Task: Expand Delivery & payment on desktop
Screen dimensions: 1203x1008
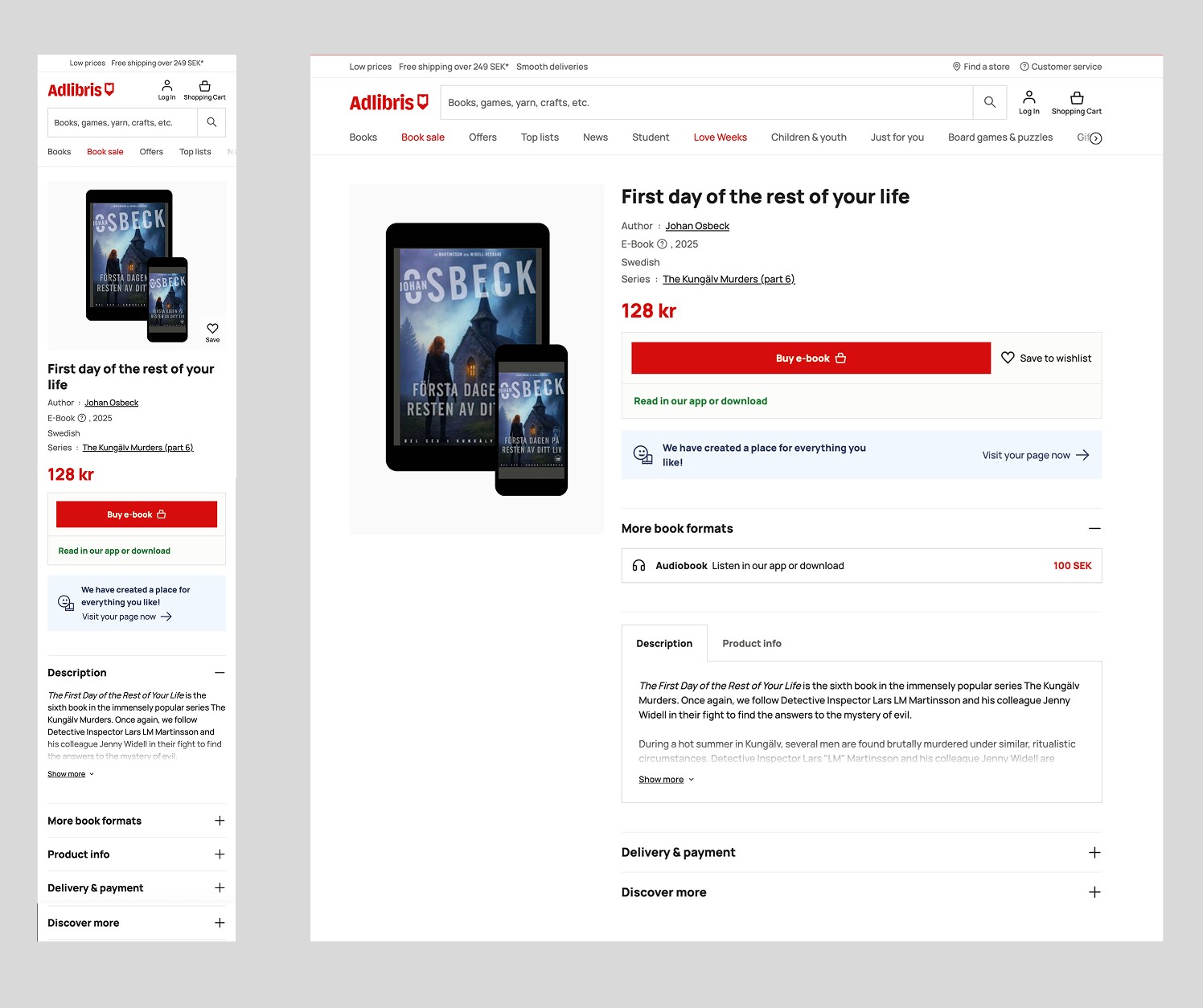Action: (x=1094, y=852)
